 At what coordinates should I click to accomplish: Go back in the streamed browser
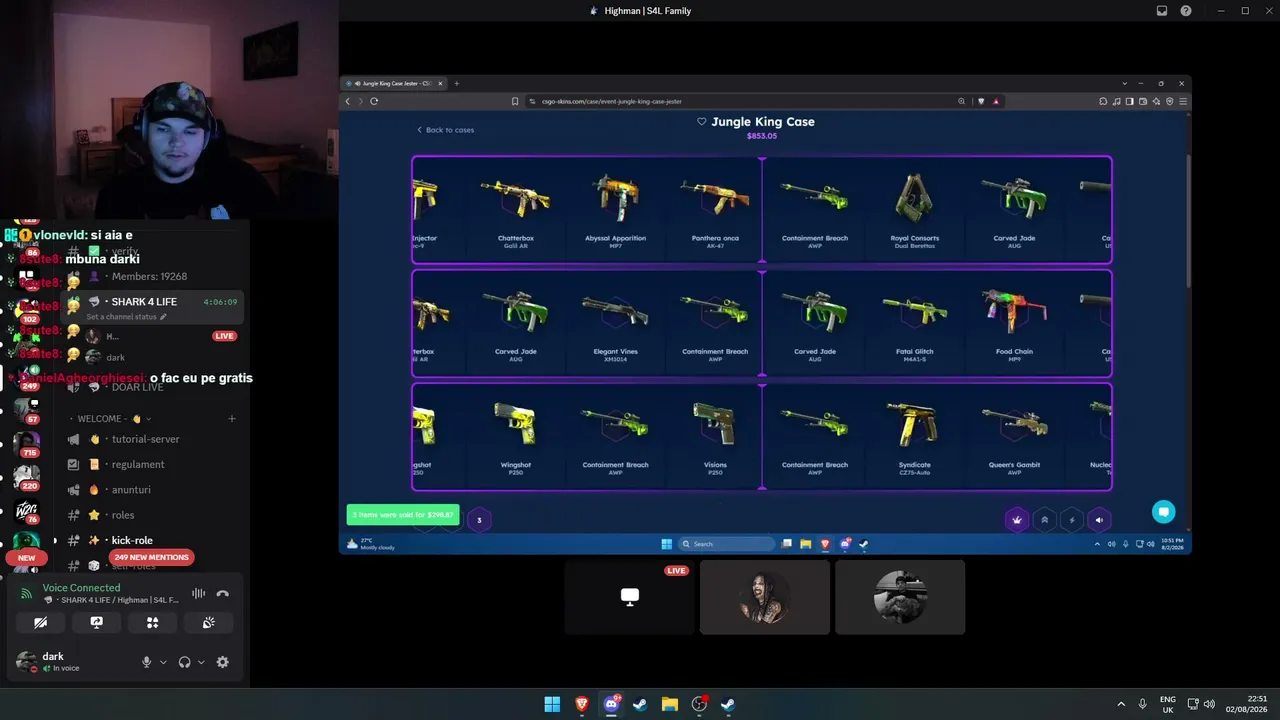click(348, 101)
